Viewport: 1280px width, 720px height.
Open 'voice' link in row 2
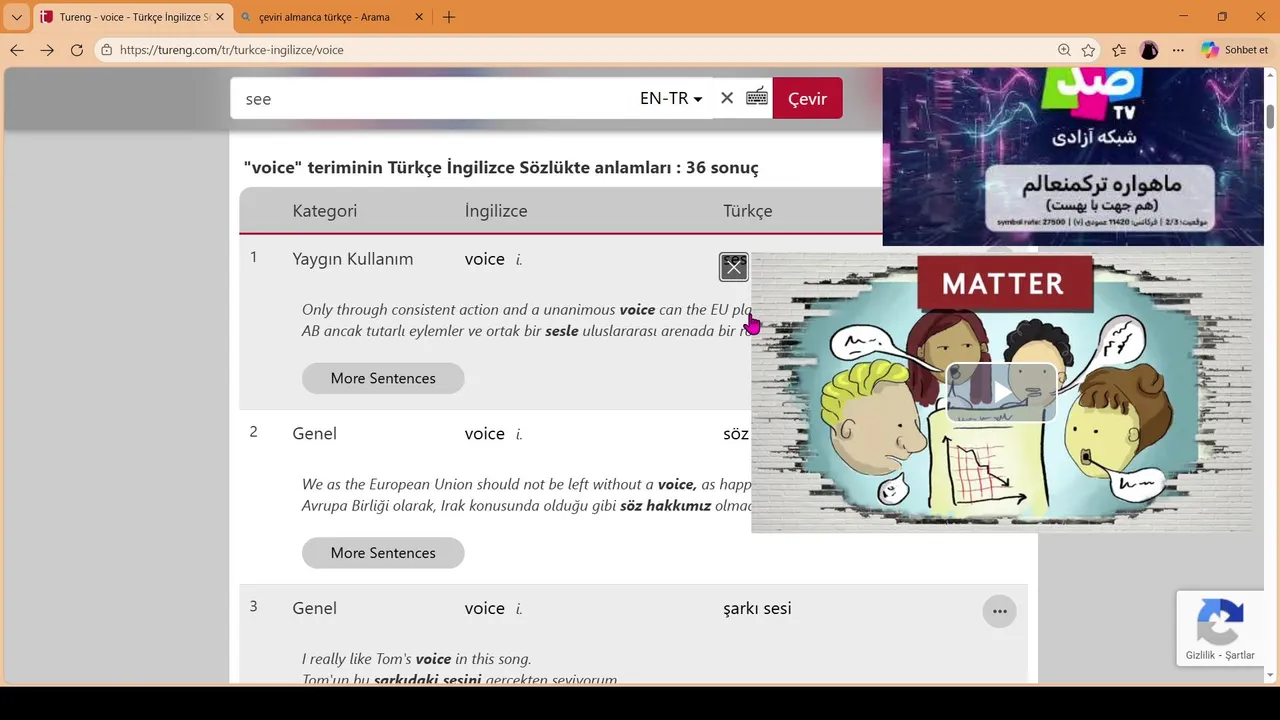[x=484, y=434]
